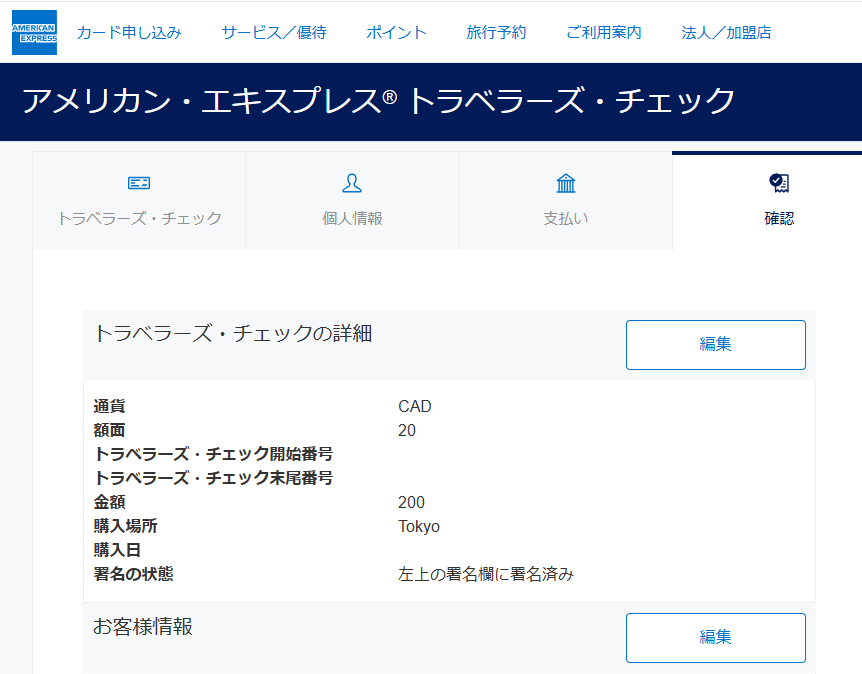
Task: Click the お客様情報 heading
Action: [143, 627]
